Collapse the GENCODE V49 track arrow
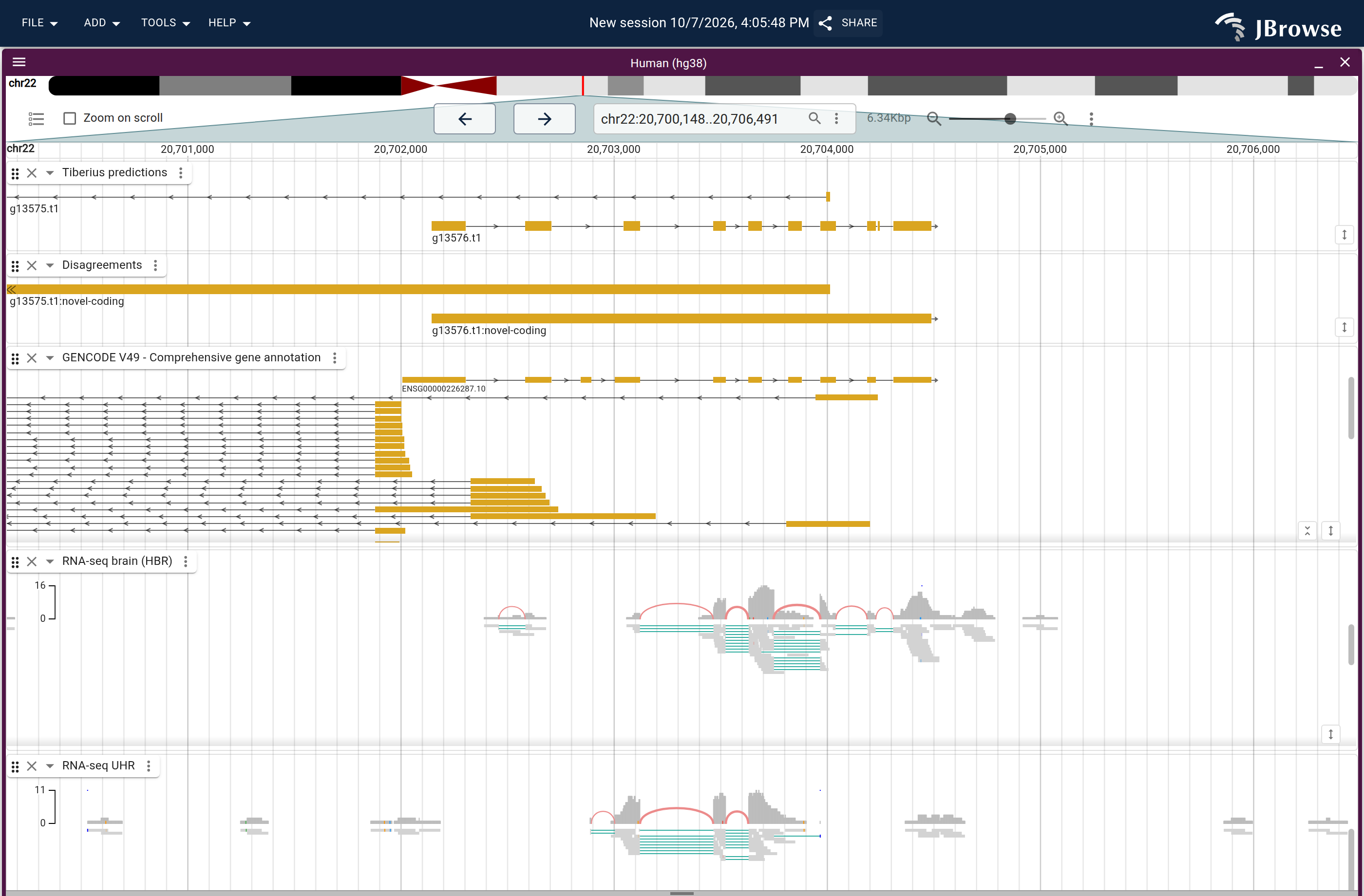Viewport: 1364px width, 896px height. [50, 358]
